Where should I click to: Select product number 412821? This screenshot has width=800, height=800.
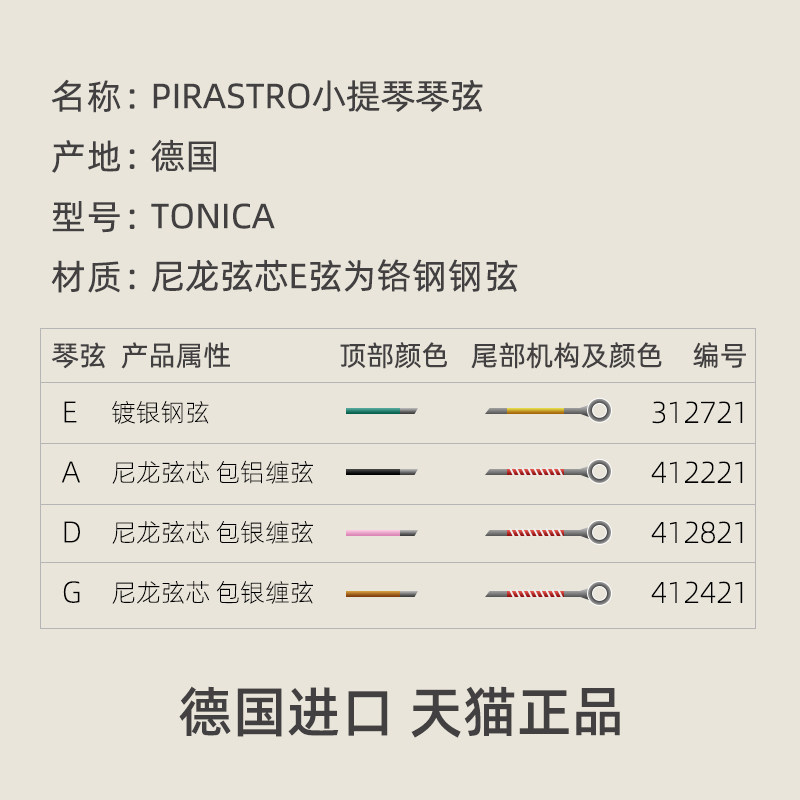coord(698,533)
